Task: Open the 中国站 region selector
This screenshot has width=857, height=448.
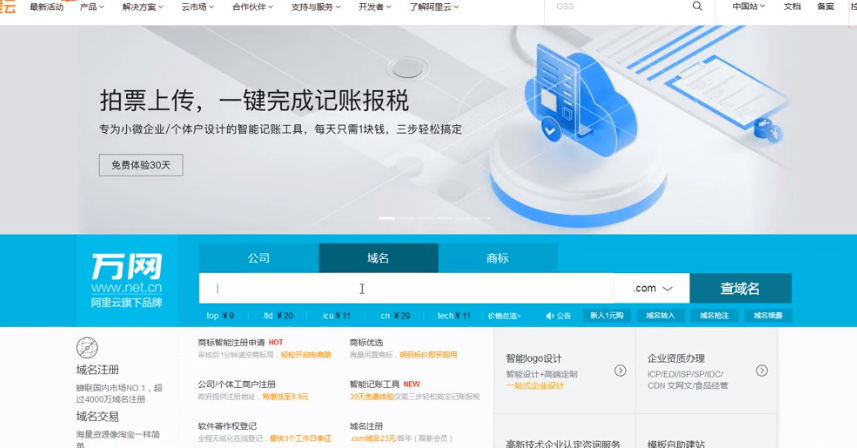Action: (749, 7)
